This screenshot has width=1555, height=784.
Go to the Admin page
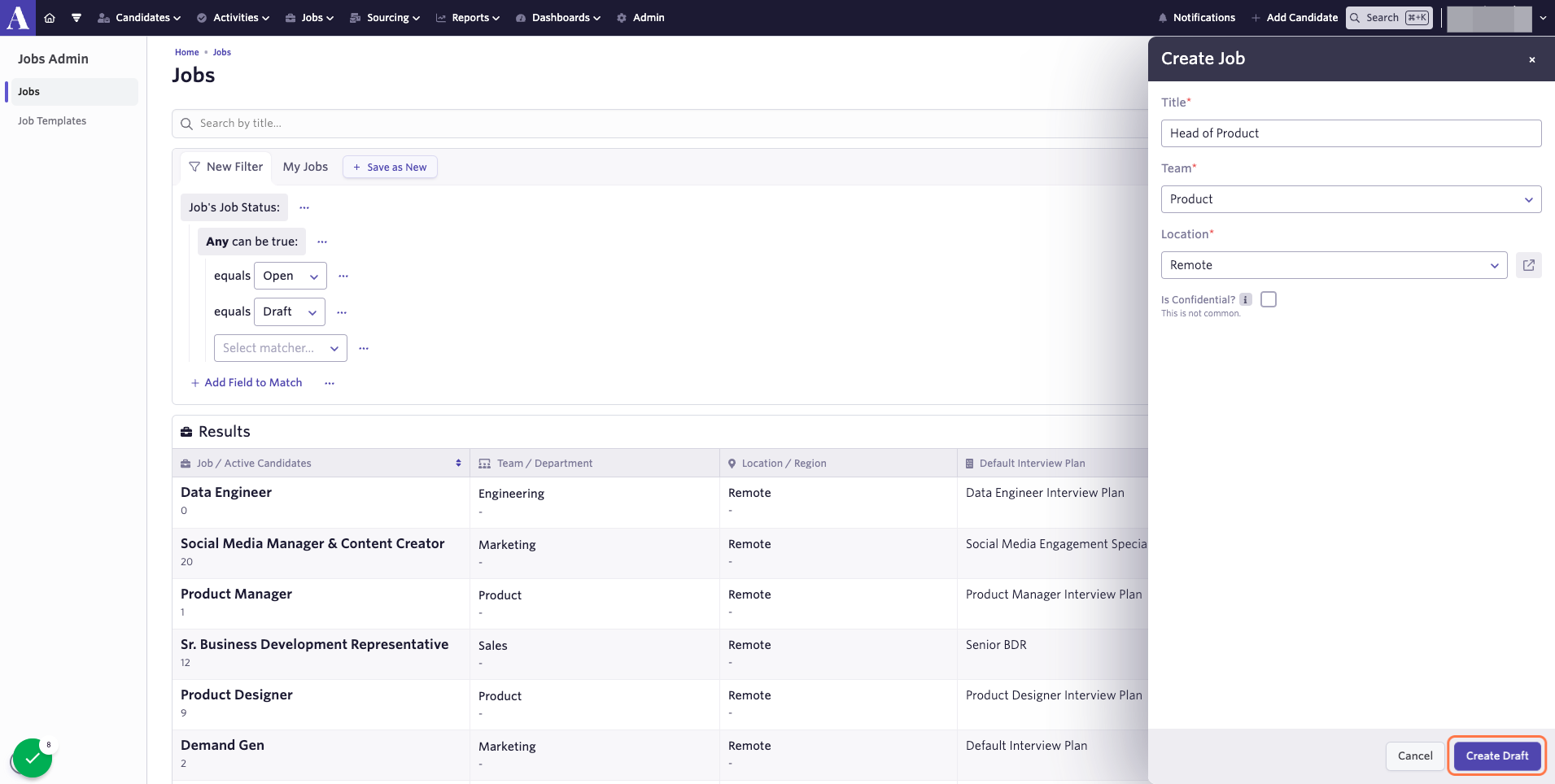point(640,18)
